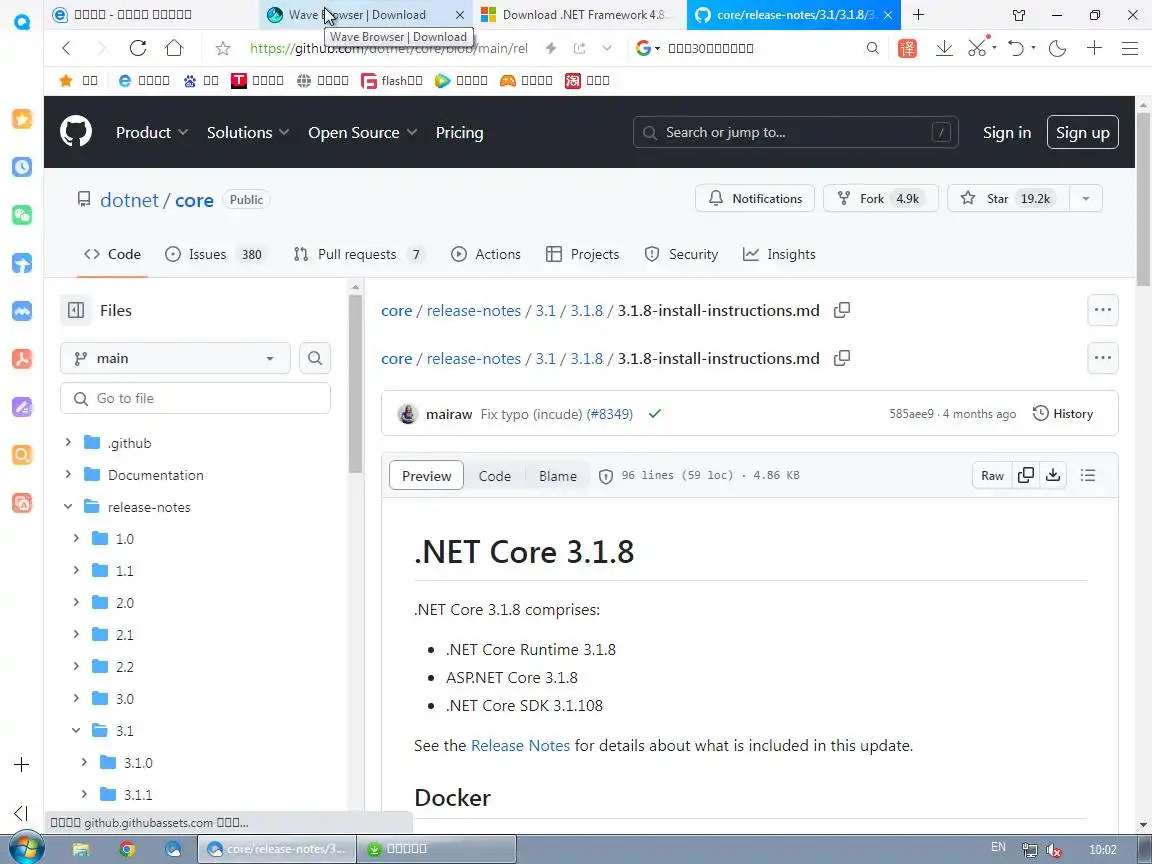Open the Release Notes link
The image size is (1152, 864).
520,745
